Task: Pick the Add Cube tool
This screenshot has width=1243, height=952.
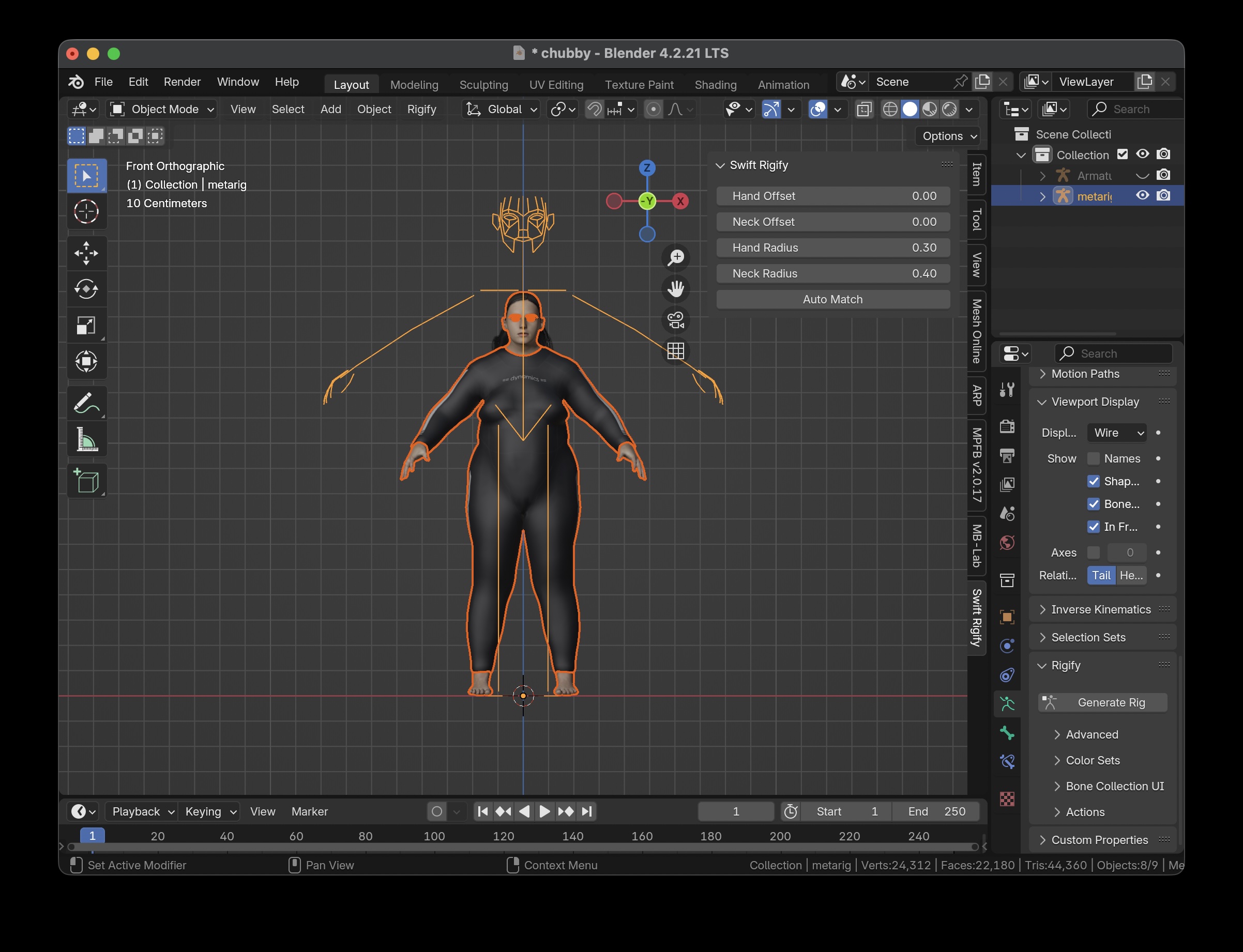Action: (86, 481)
